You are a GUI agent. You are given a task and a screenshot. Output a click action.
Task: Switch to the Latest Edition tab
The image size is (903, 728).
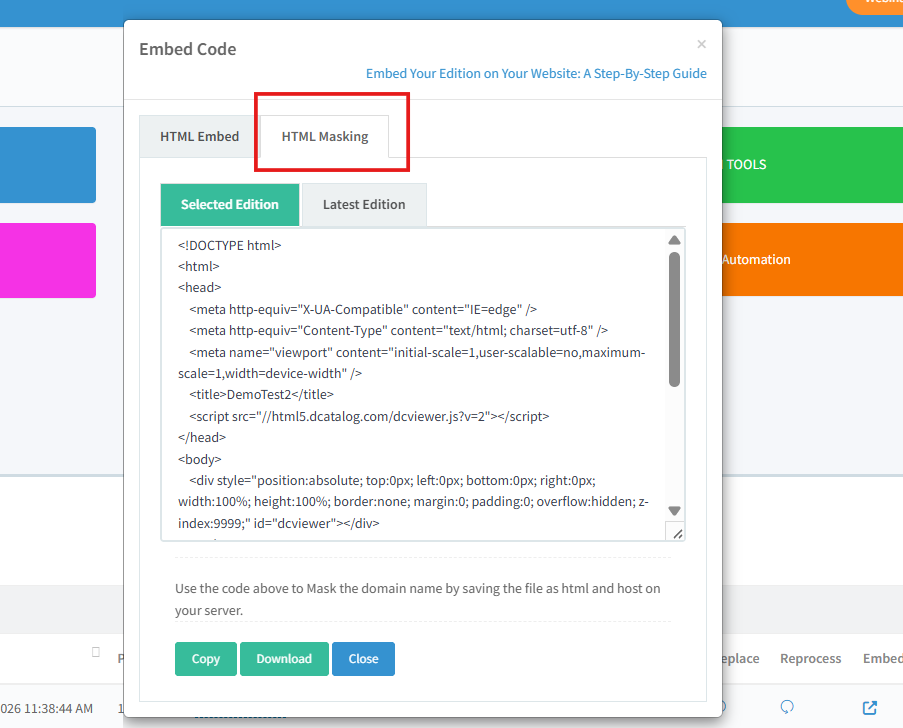pyautogui.click(x=364, y=205)
